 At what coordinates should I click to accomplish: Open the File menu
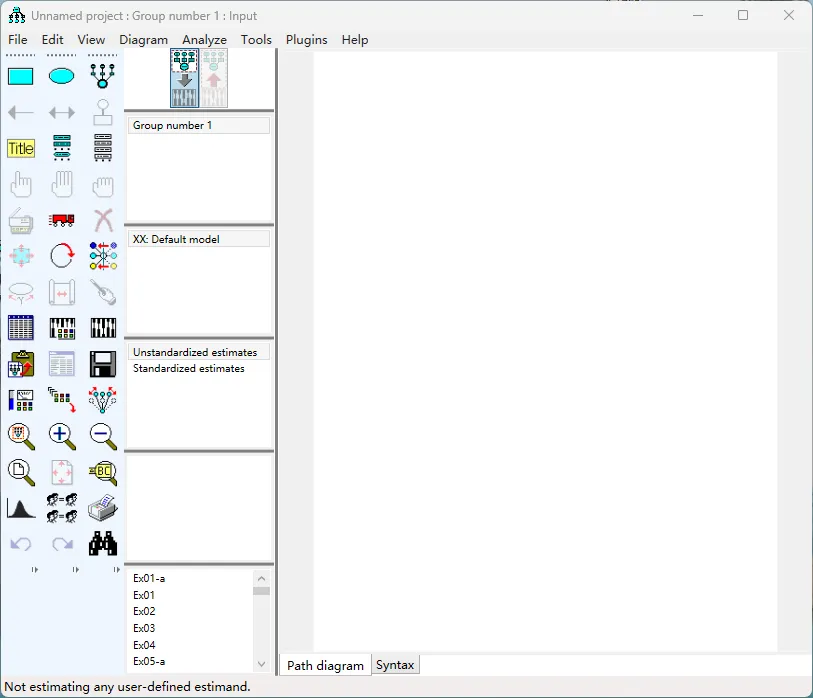(18, 40)
